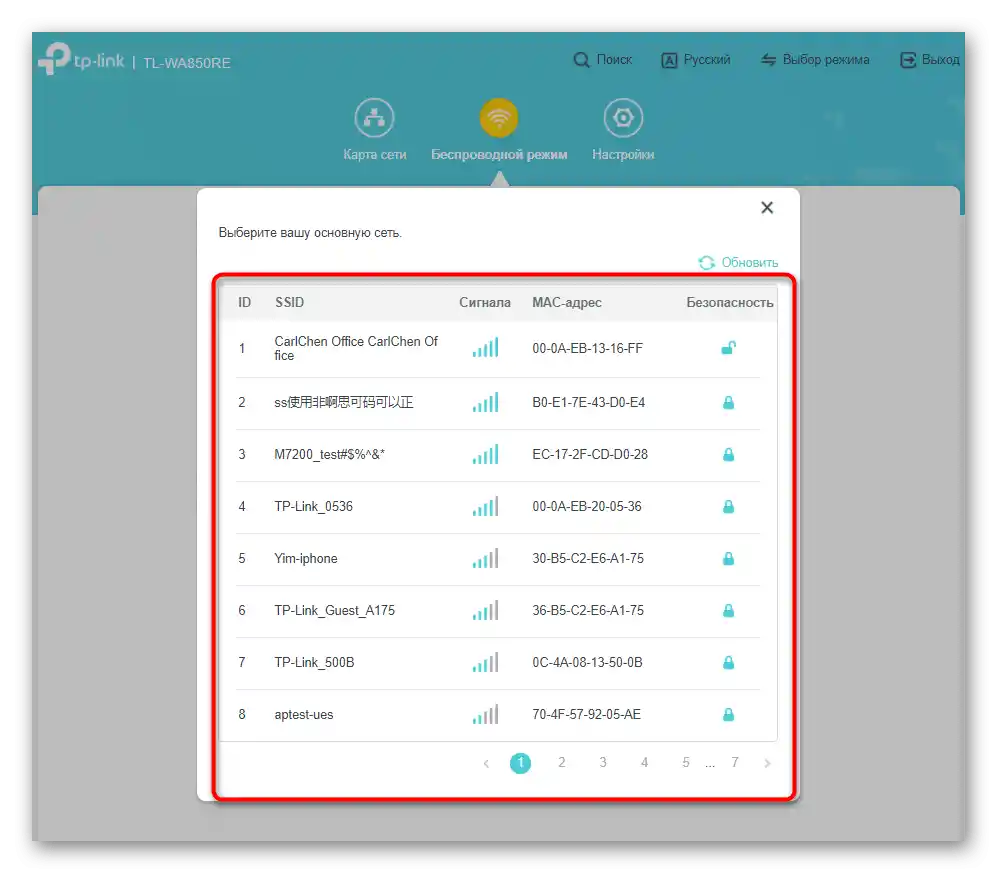The image size is (997, 873).
Task: Click MAC address 30-B5-C2-E6-A1-75
Action: (x=588, y=558)
